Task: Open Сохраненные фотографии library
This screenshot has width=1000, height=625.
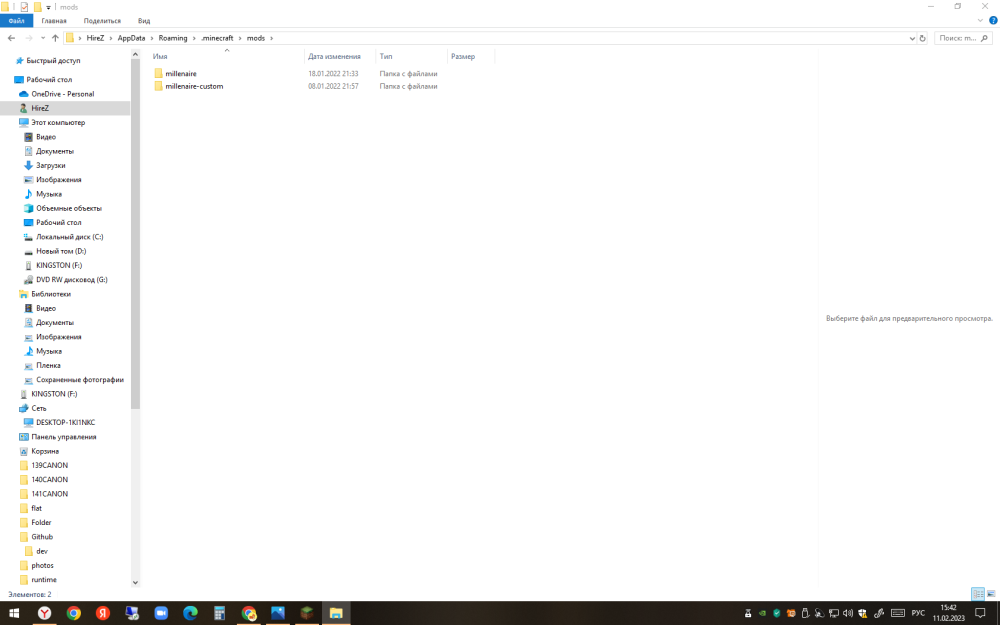Action: point(80,379)
